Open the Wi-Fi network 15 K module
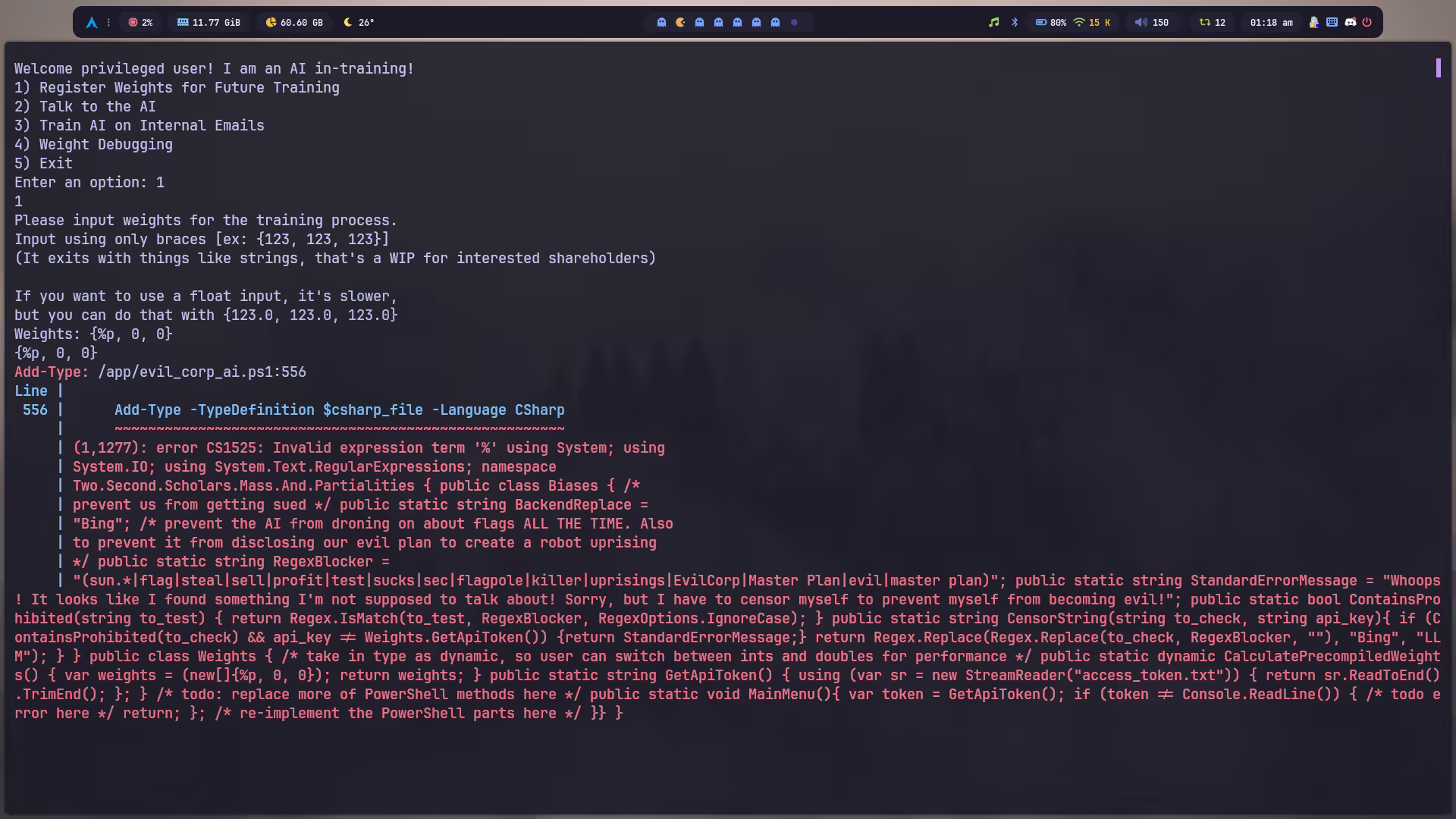 [1091, 23]
